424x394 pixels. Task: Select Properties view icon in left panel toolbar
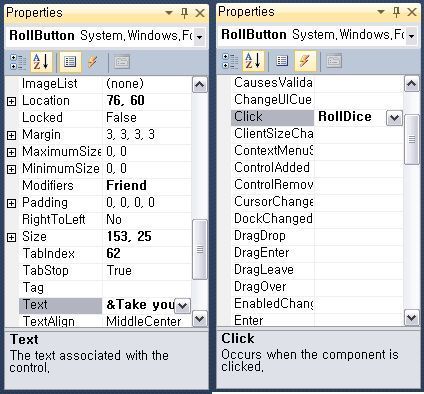coord(70,62)
